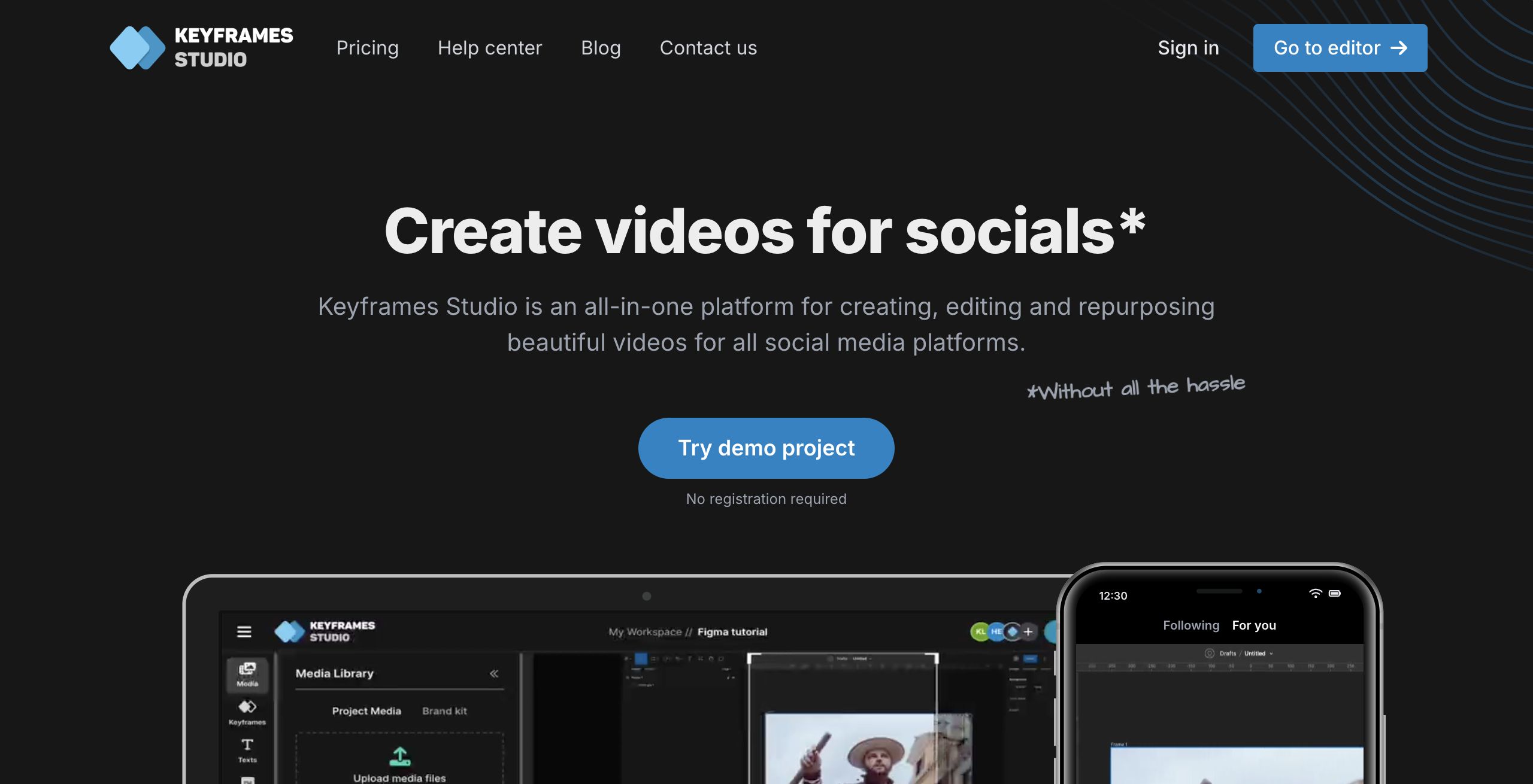Click the Sign in link
This screenshot has width=1533, height=784.
pyautogui.click(x=1188, y=48)
